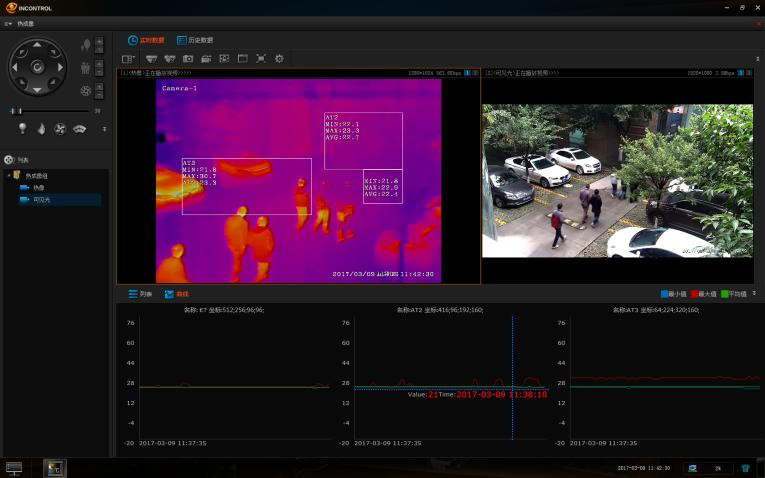Switch to the history data tab
Viewport: 765px width, 478px height.
(x=195, y=40)
